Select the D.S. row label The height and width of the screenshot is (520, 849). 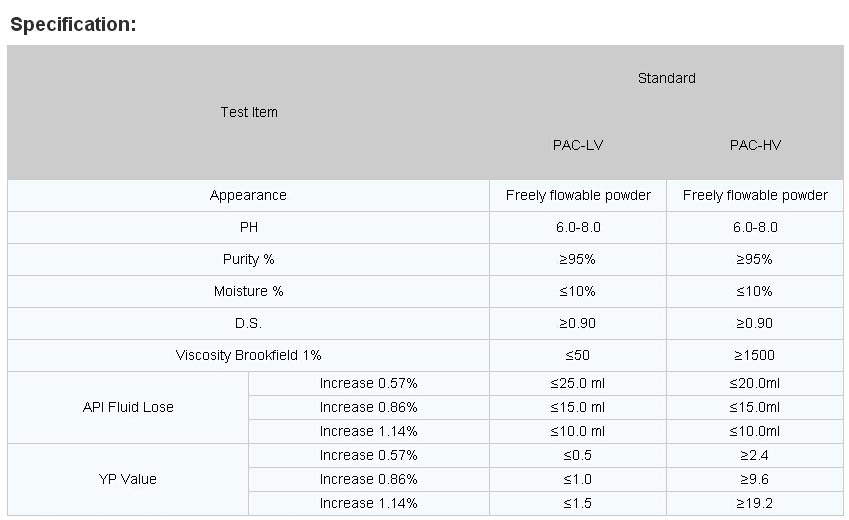[249, 323]
